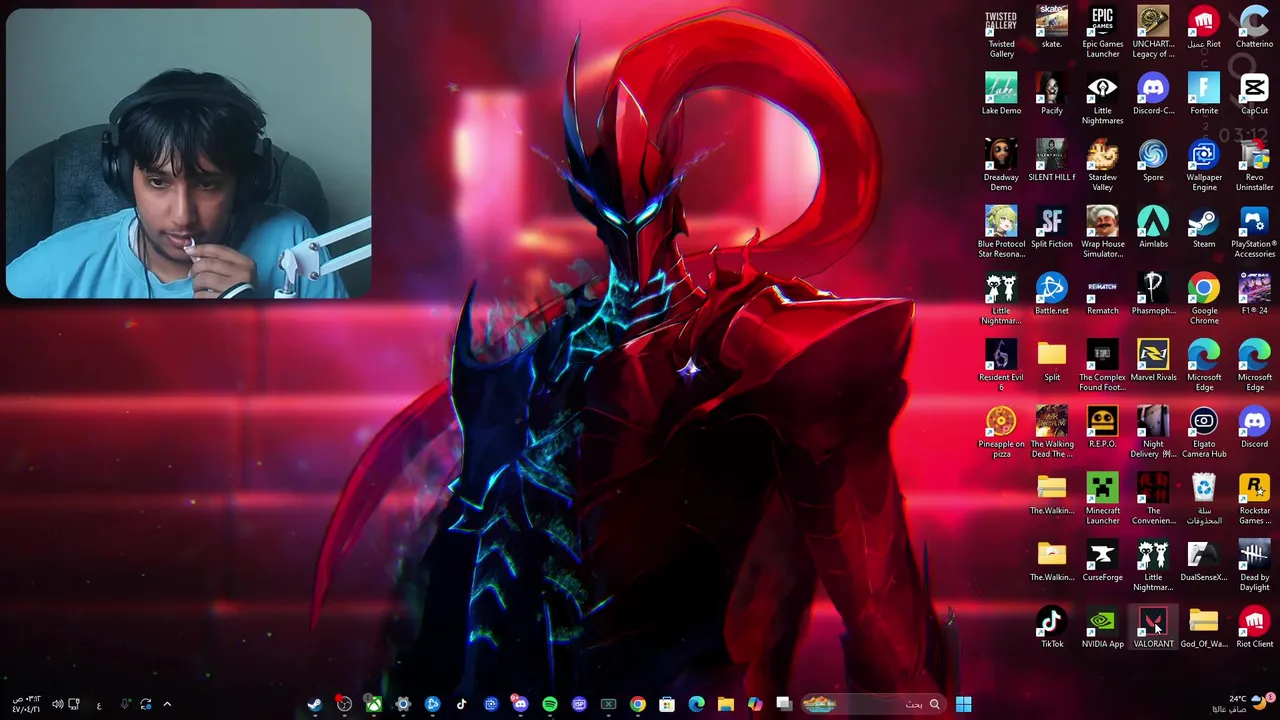Screen dimensions: 1280x720
Task: Open the Chatterino desktop shortcut
Action: 1254,28
